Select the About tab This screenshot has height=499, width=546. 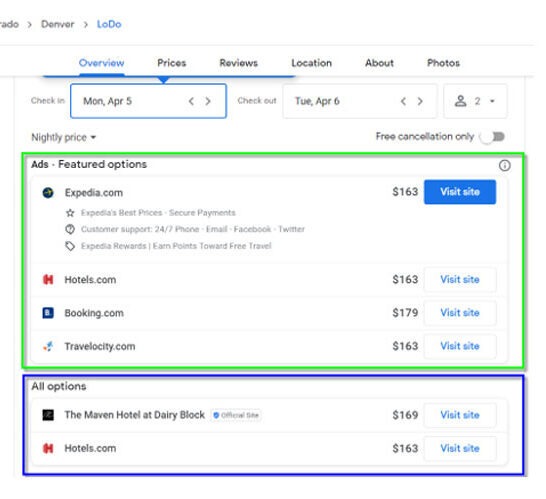379,63
